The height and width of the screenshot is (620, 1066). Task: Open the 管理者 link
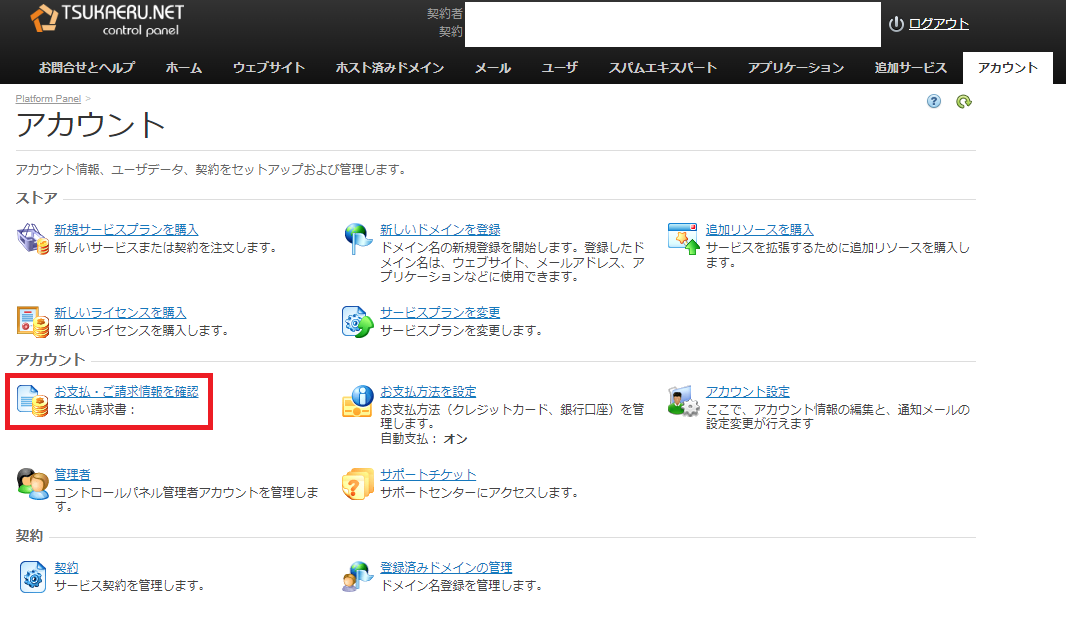coord(72,475)
